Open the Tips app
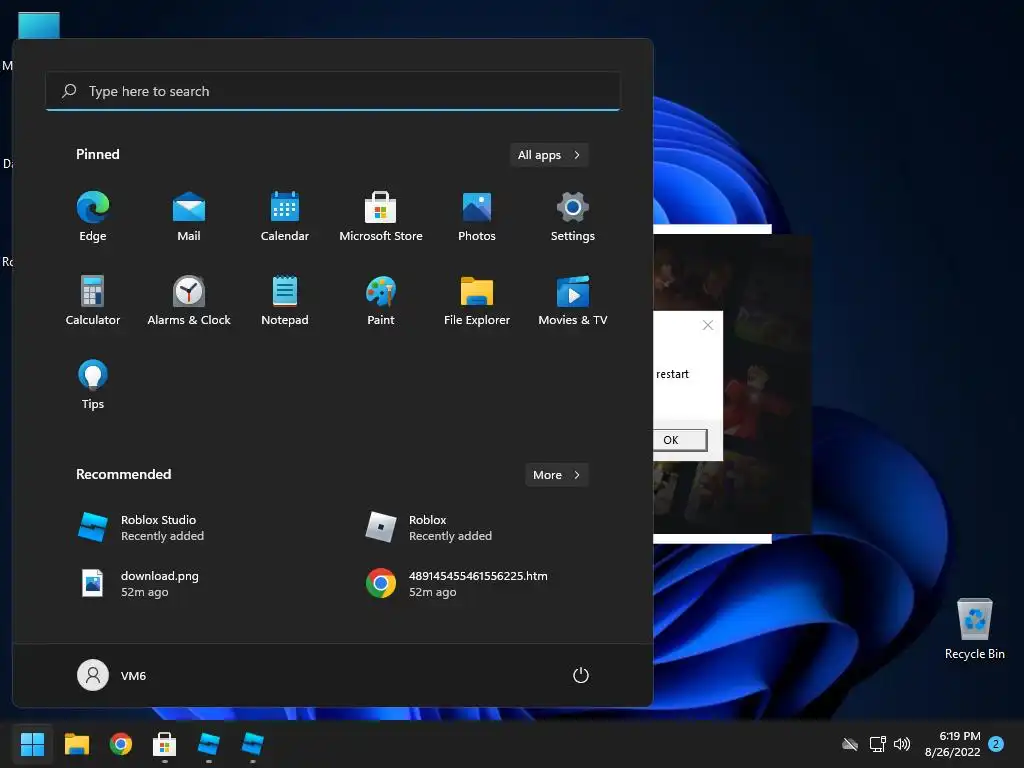Screen dimensions: 1024x768 point(93,385)
